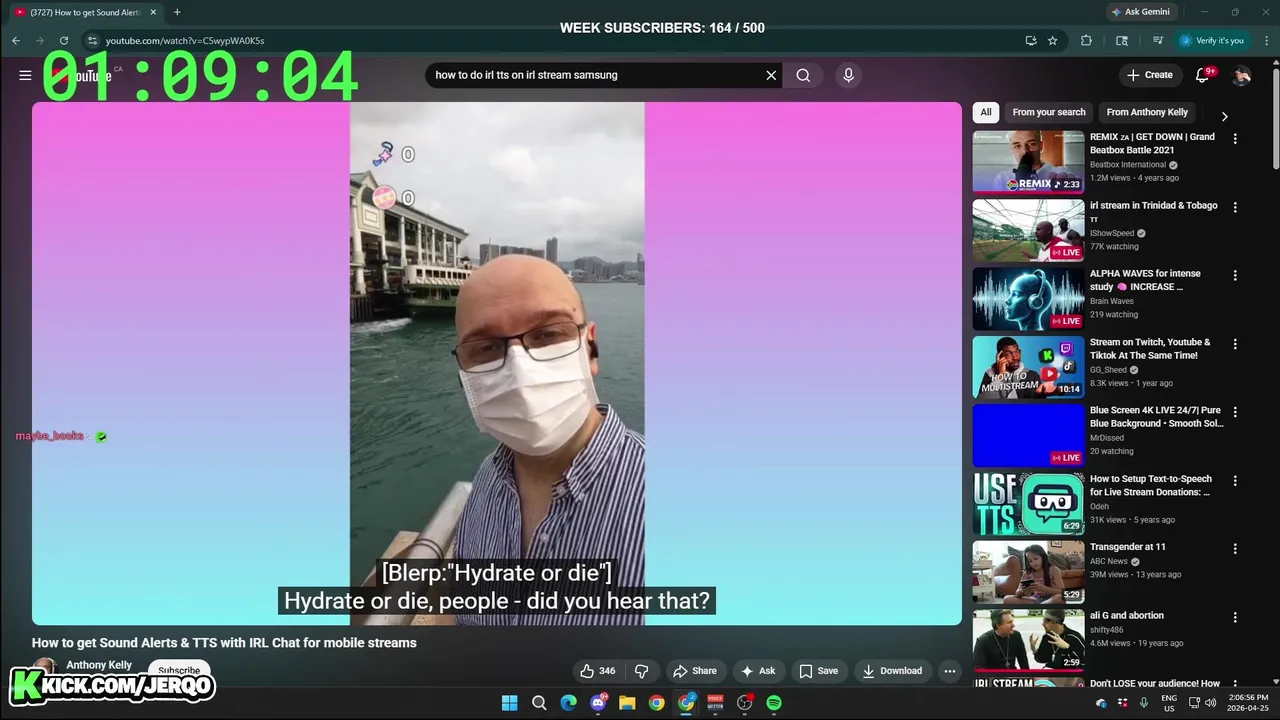Viewport: 1280px width, 720px height.
Task: Click the Share button
Action: coord(695,671)
